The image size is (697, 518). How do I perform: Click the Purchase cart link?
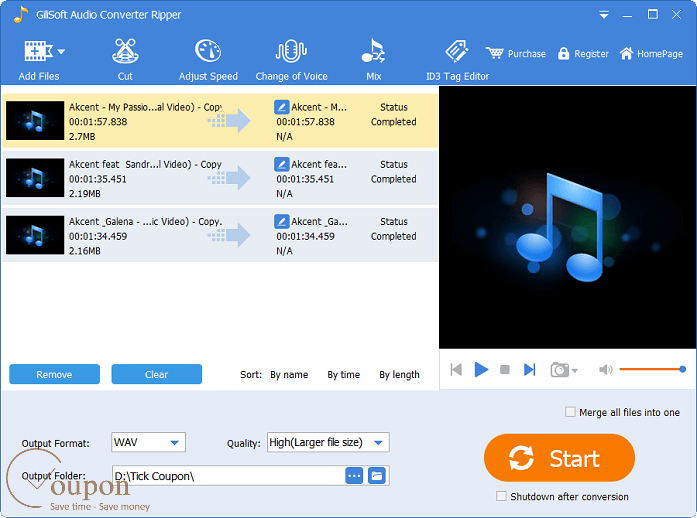point(516,54)
